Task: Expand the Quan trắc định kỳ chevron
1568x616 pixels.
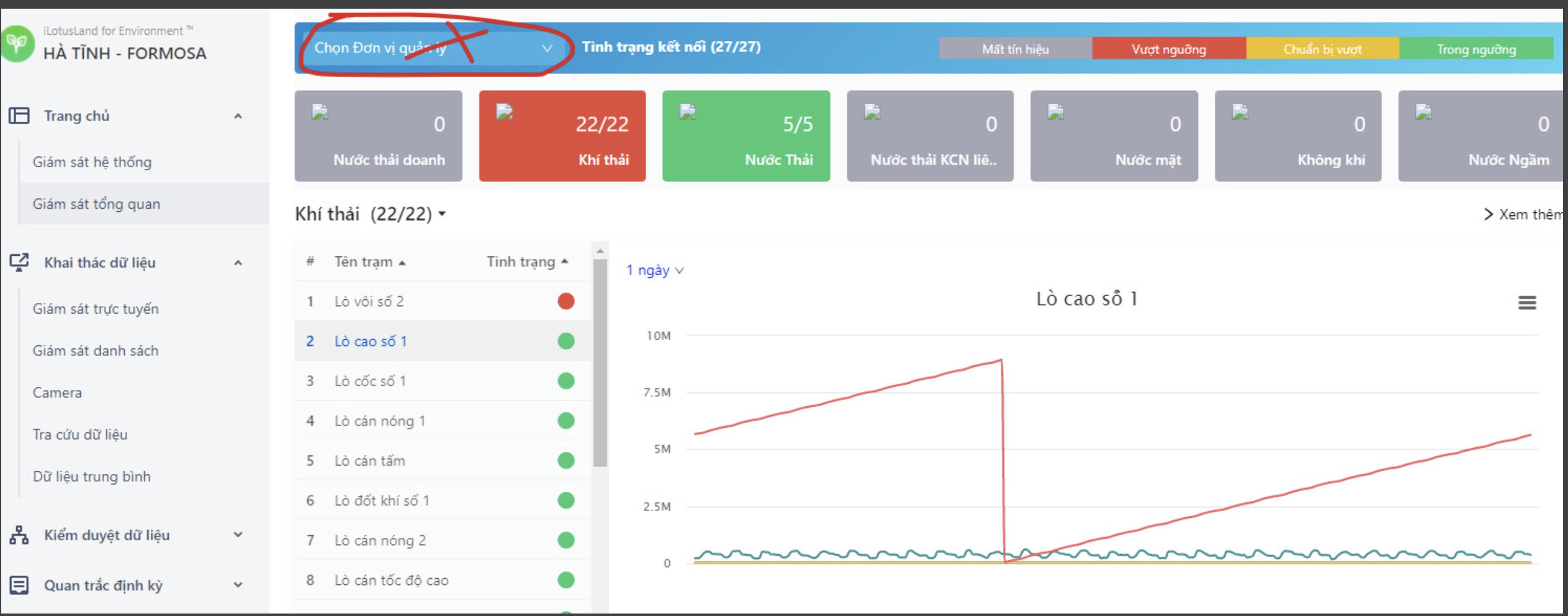Action: 238,585
